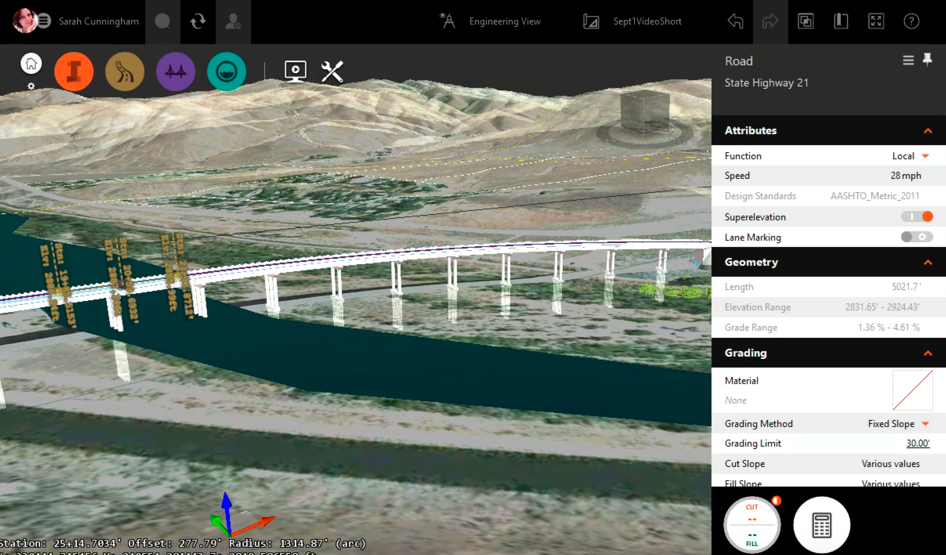Edit Speed value 28 mph
The height and width of the screenshot is (555, 946).
pos(906,176)
